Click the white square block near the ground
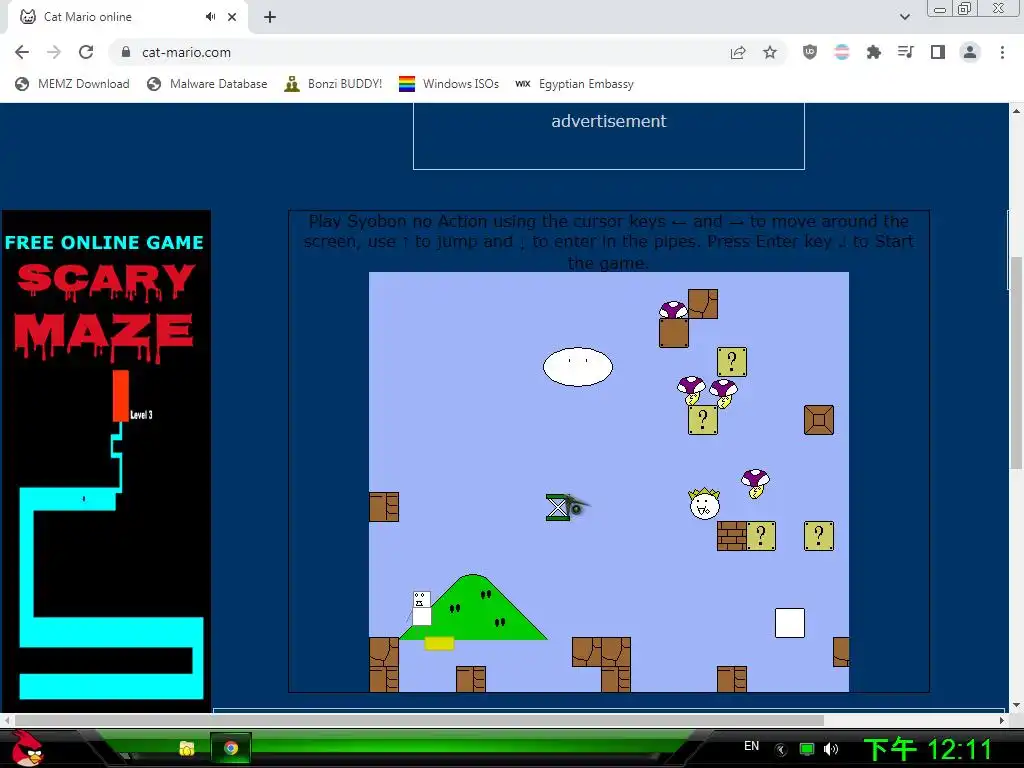The height and width of the screenshot is (768, 1024). pyautogui.click(x=790, y=622)
